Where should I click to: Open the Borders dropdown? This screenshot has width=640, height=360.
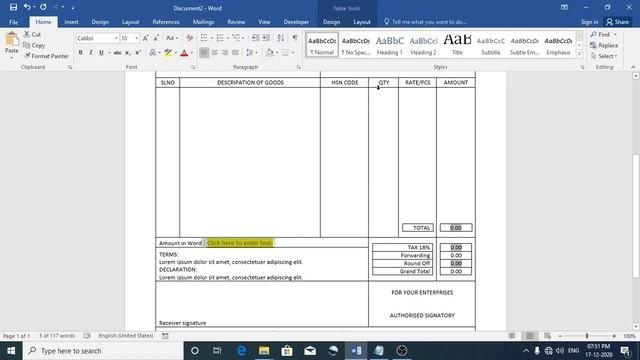(293, 53)
